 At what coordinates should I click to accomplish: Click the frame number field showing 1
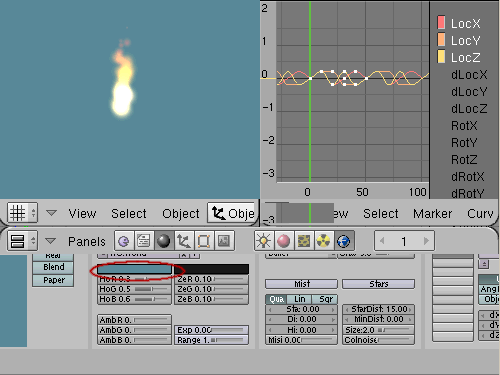click(404, 241)
